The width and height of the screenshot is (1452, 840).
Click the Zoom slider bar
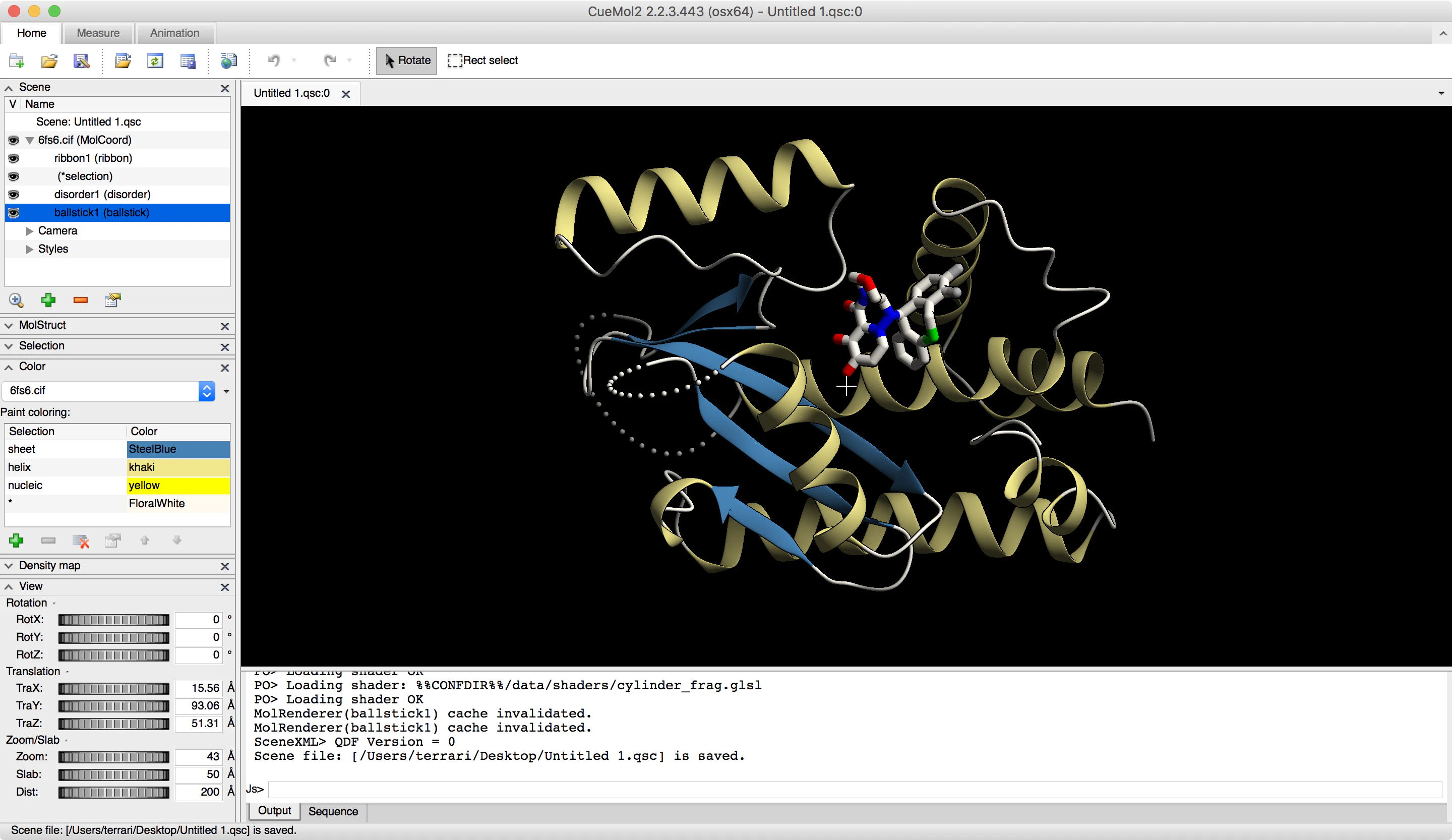(x=113, y=757)
